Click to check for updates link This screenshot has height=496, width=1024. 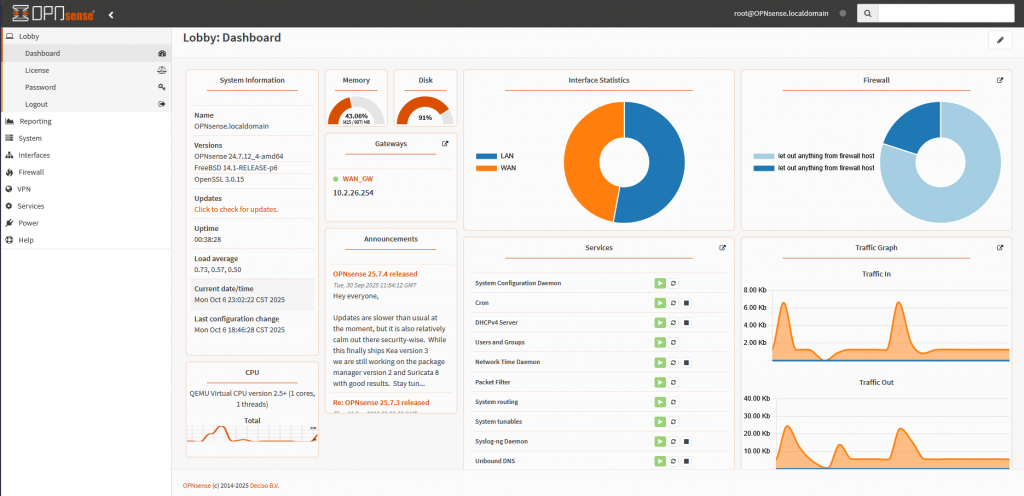(236, 209)
